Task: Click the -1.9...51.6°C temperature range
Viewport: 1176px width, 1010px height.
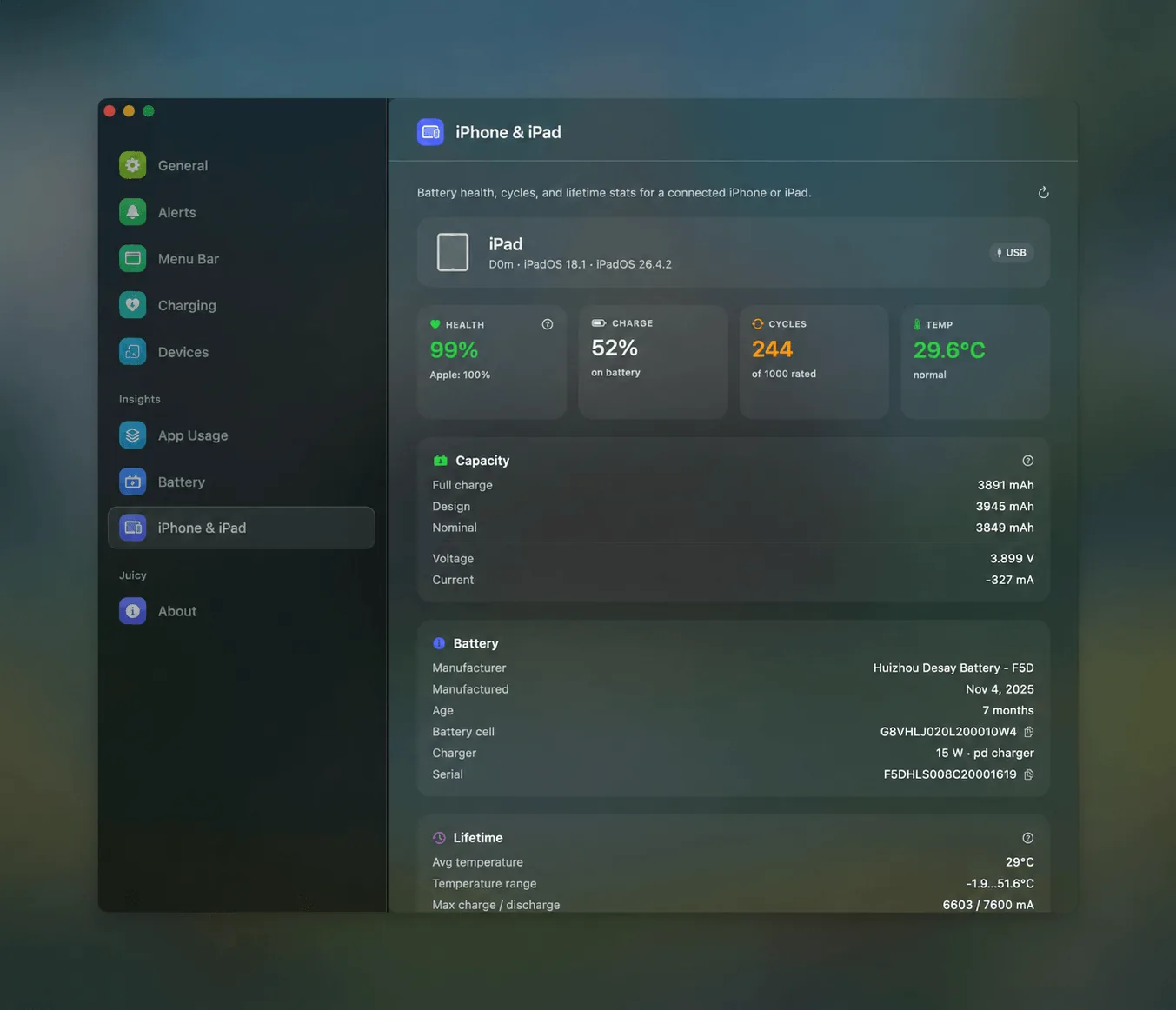Action: pos(1000,884)
